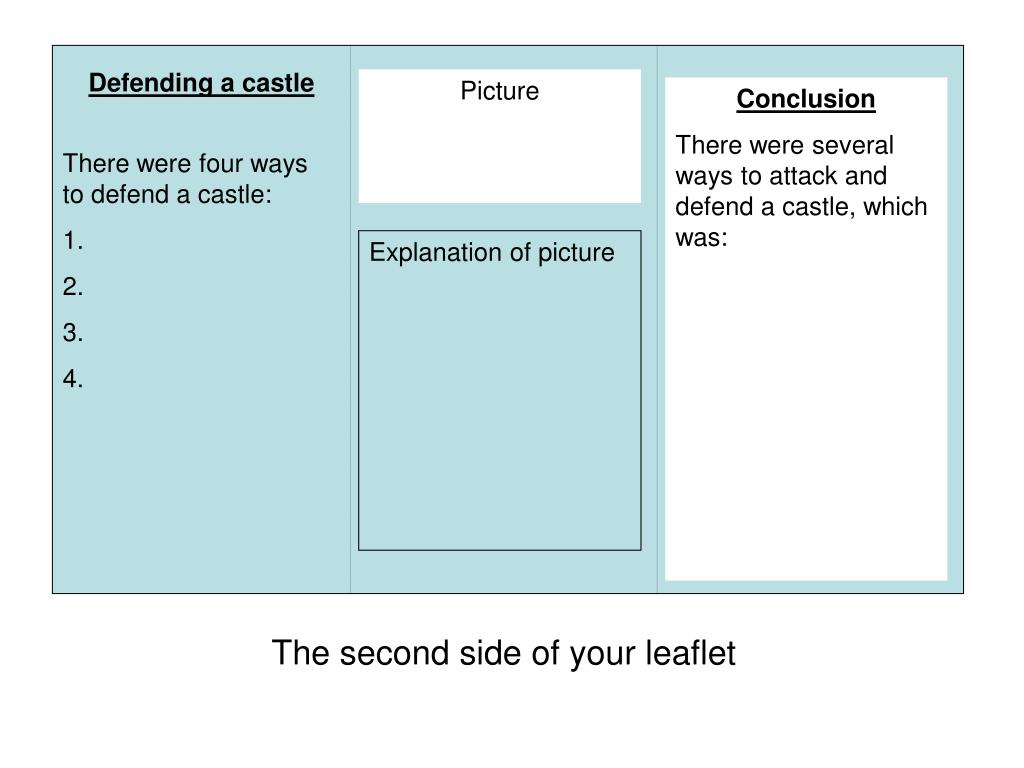Click list item number 2
Image resolution: width=1024 pixels, height=768 pixels.
[73, 287]
